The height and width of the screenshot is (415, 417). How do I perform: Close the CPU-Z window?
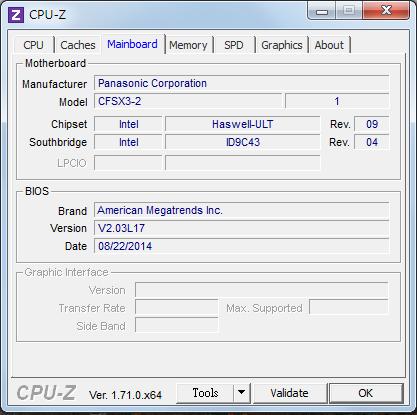(386, 11)
